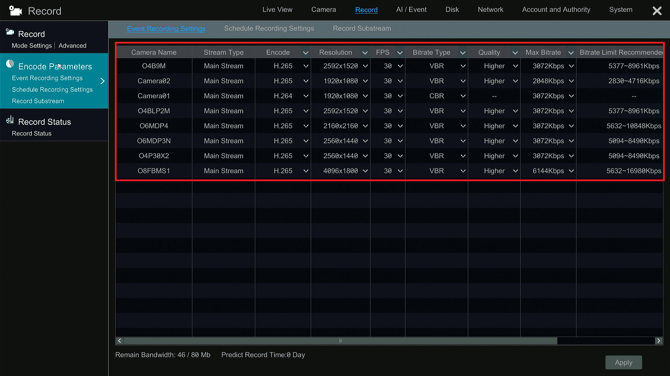This screenshot has height=376, width=670.
Task: Open the Resolution dropdown for O4P30X2
Action: [x=365, y=156]
